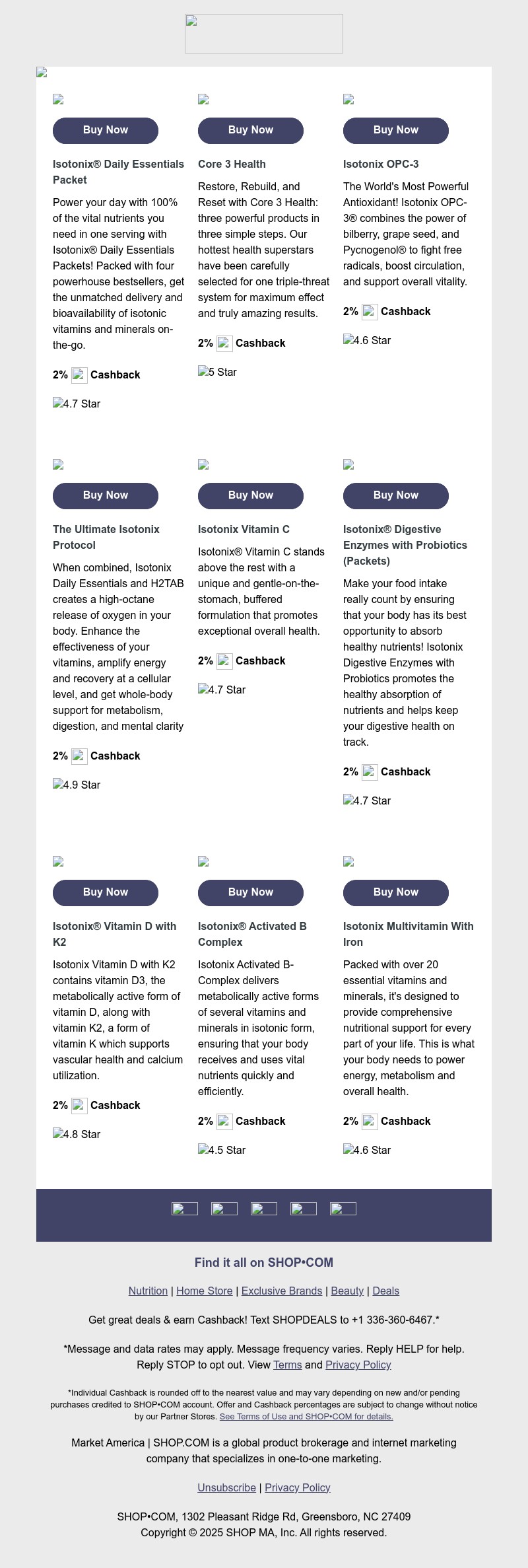
Task: Click the last social media icon in footer
Action: tap(343, 1209)
